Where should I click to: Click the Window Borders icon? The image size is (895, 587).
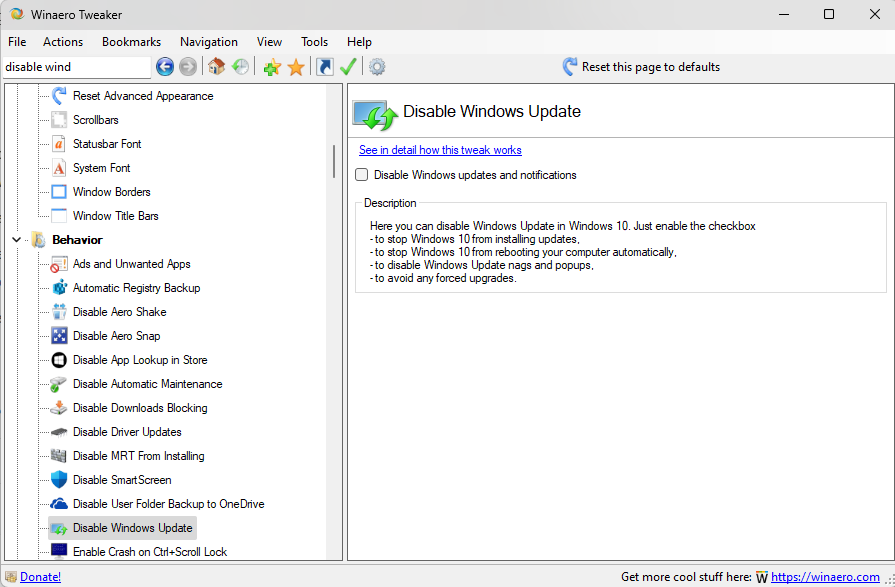pos(59,192)
